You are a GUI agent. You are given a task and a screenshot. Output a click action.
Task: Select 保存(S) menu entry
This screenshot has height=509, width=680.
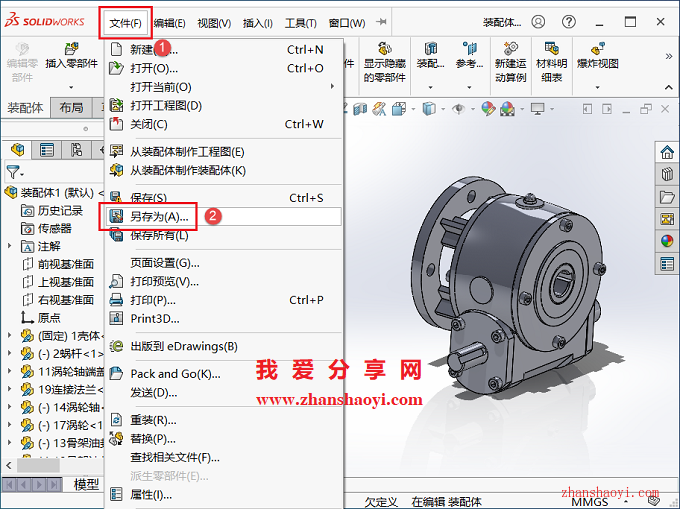tap(224, 198)
